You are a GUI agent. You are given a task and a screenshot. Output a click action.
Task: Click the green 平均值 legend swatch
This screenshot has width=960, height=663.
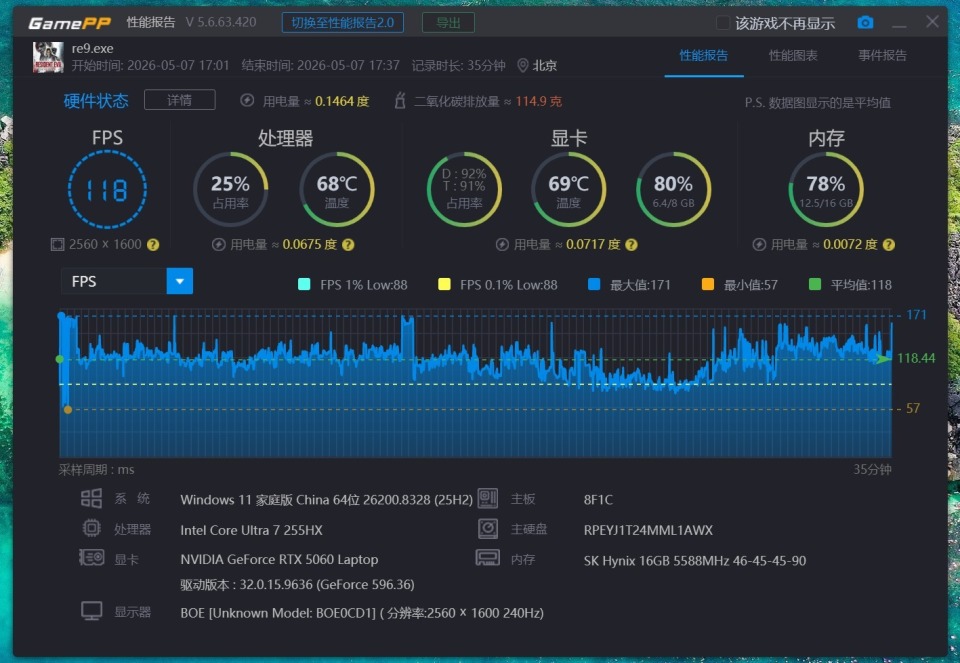[814, 284]
